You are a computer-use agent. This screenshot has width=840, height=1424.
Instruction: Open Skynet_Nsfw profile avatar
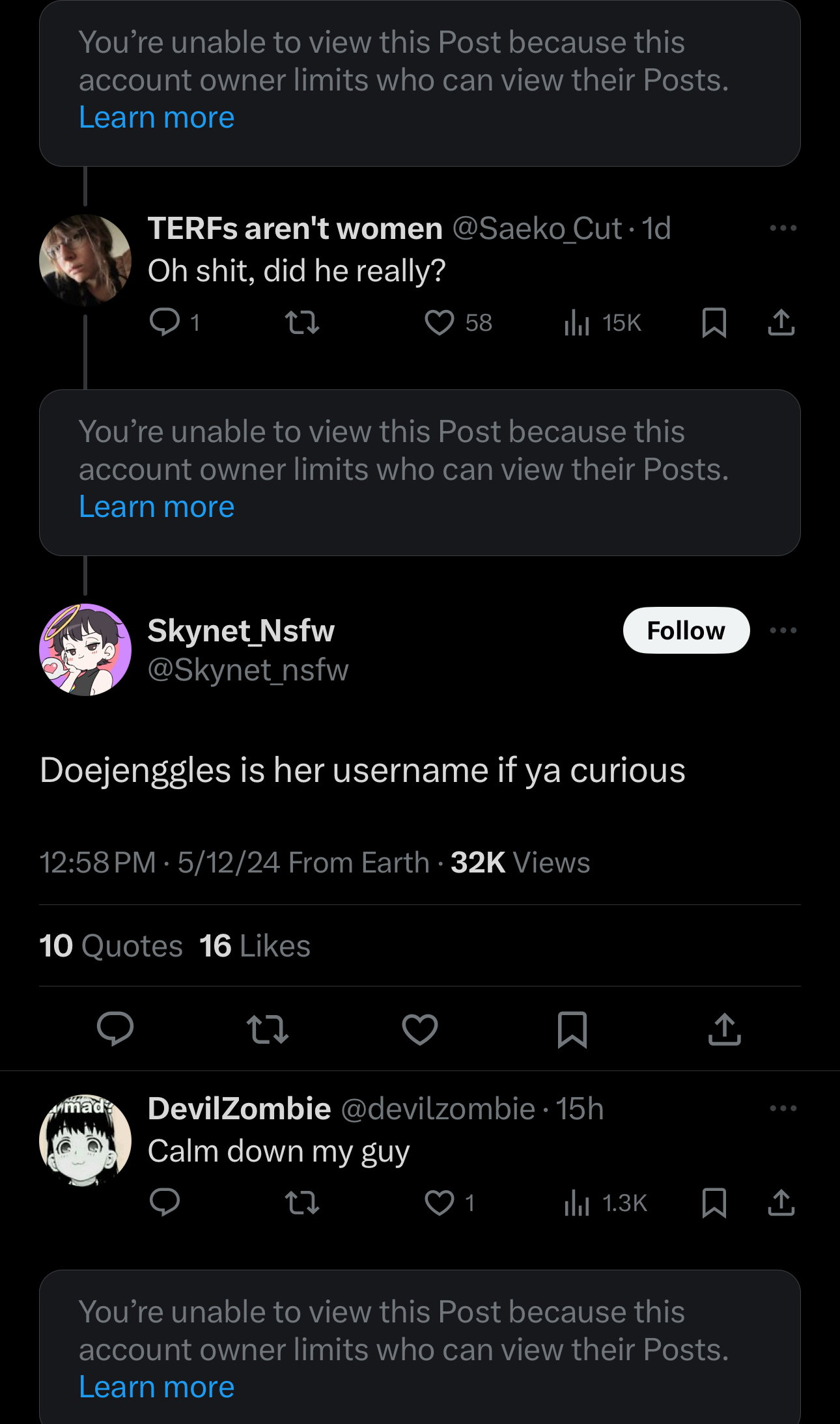[85, 649]
